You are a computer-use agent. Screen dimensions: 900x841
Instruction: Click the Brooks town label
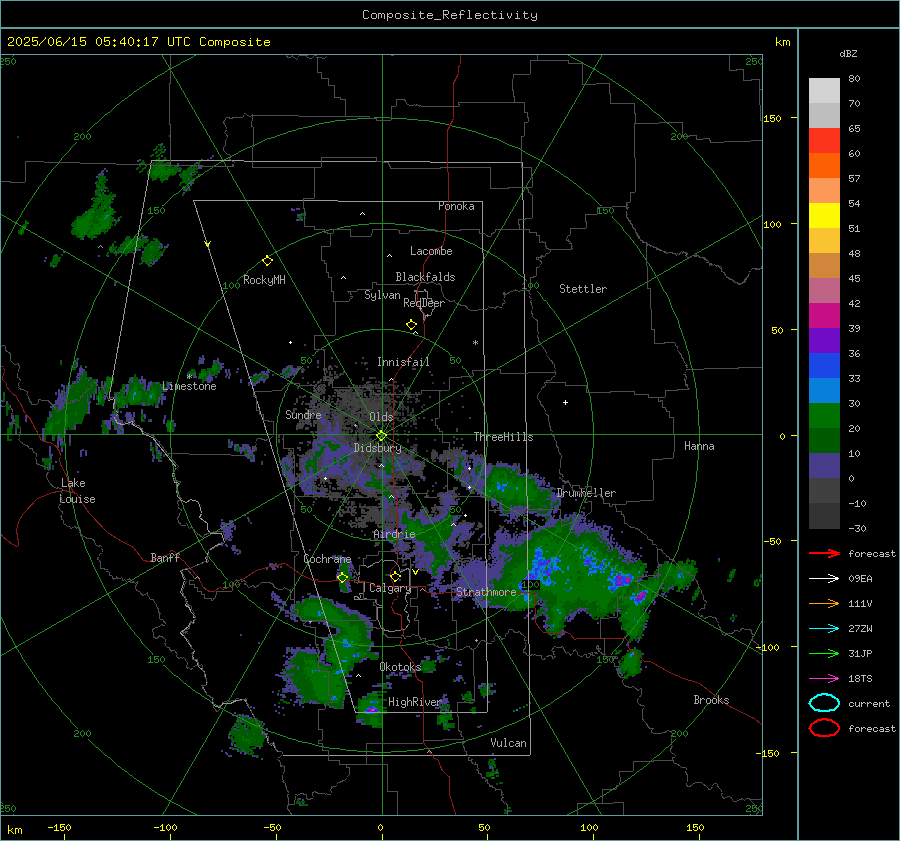click(x=711, y=700)
